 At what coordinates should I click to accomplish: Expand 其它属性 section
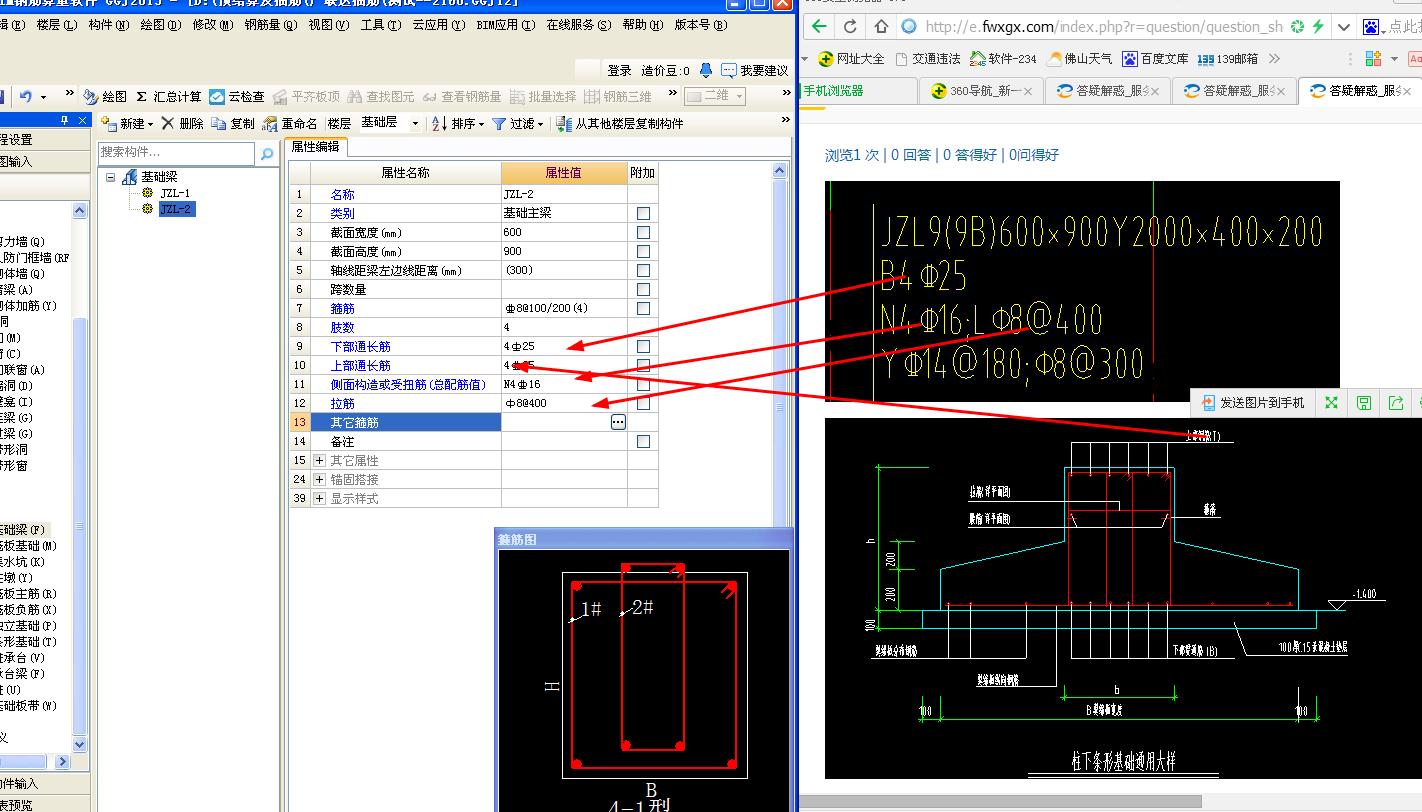319,460
